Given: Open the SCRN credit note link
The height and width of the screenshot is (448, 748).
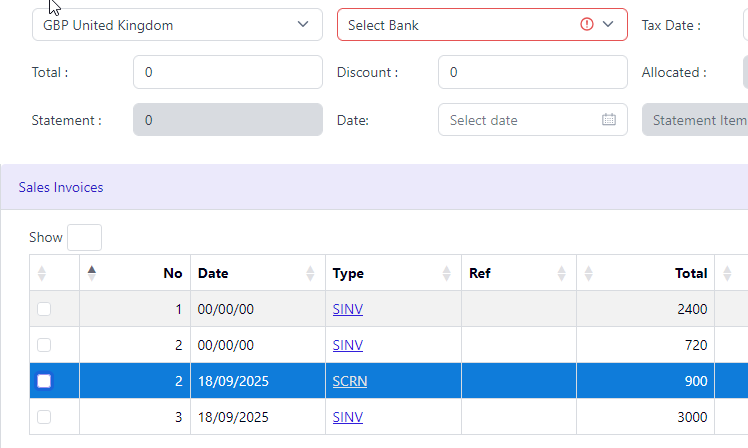Looking at the screenshot, I should coord(350,381).
